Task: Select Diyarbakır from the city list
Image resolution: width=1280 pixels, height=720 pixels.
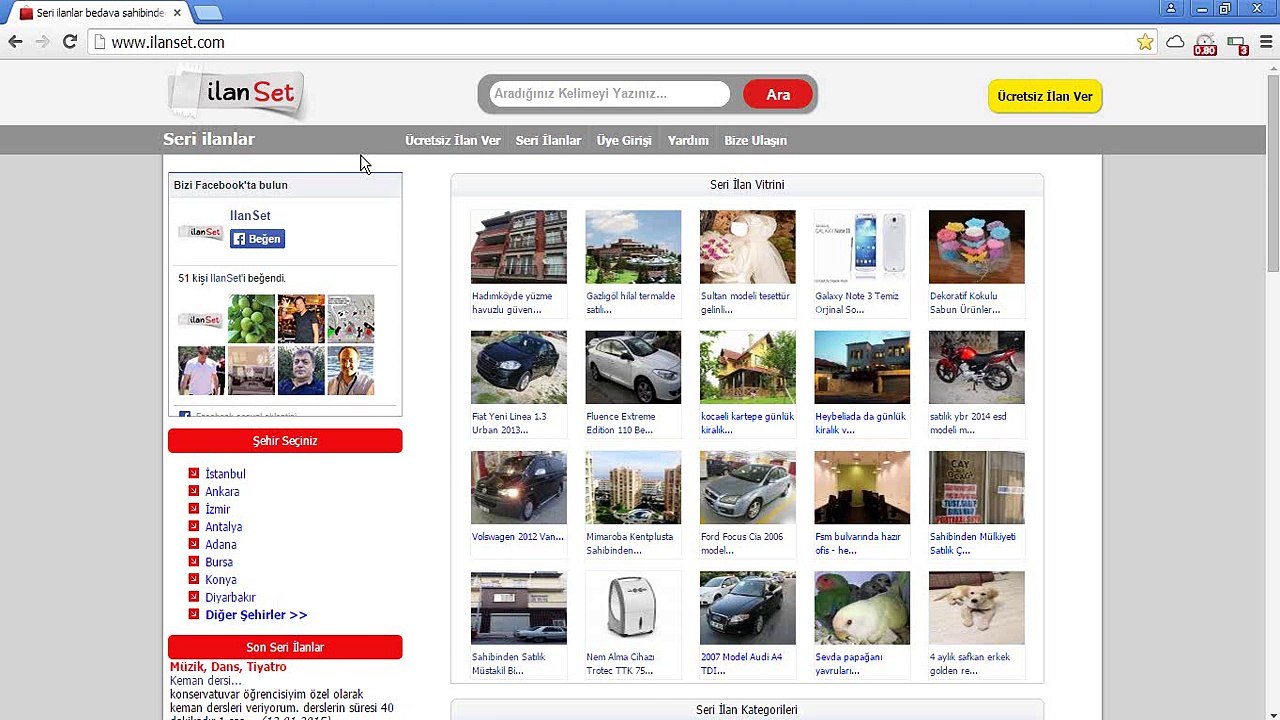Action: coord(230,598)
